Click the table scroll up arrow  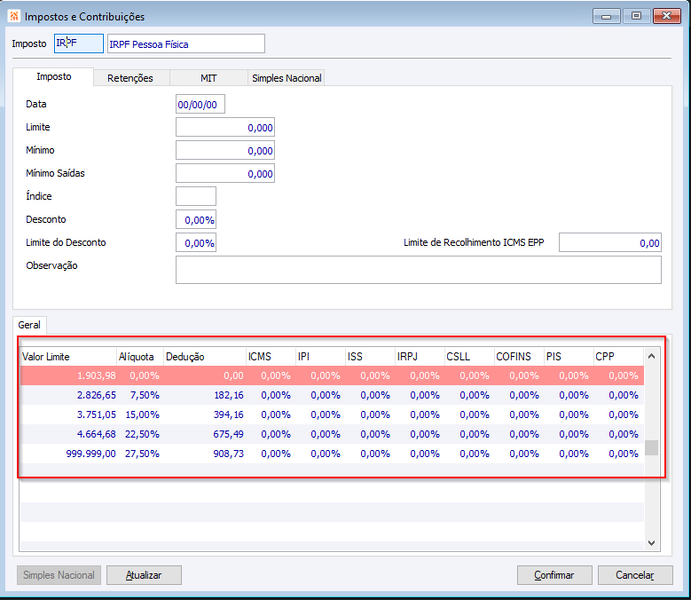pyautogui.click(x=652, y=356)
